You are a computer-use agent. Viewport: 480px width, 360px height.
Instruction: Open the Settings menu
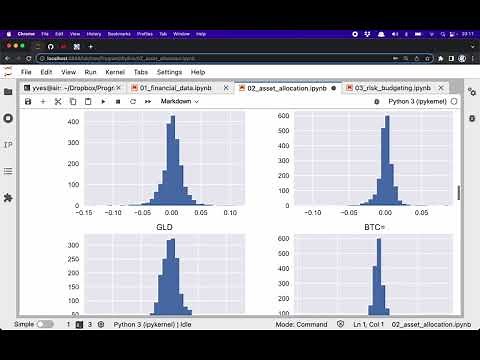pyautogui.click(x=169, y=72)
